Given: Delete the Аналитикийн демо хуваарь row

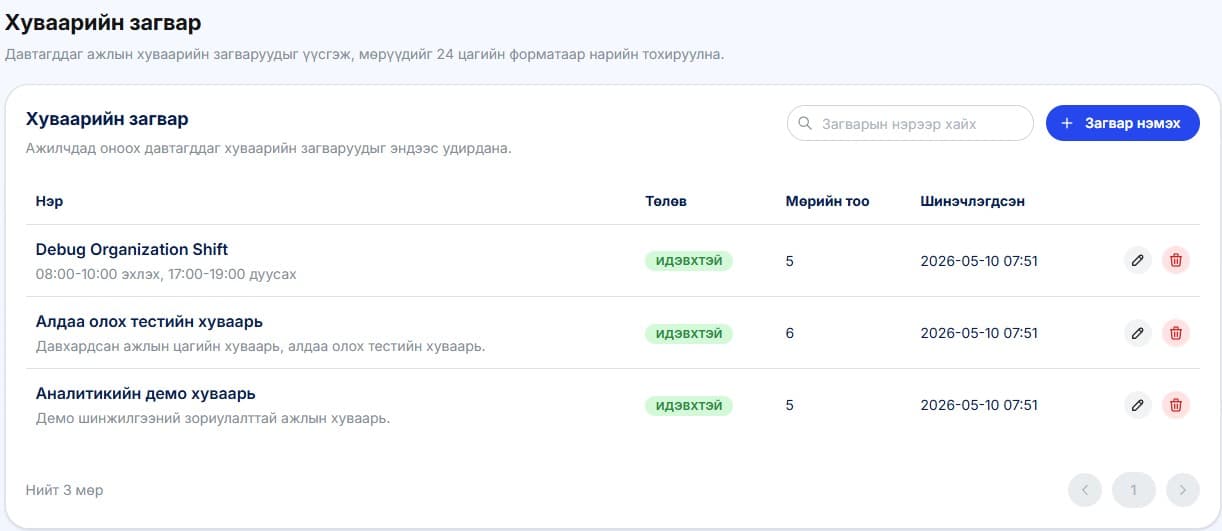Looking at the screenshot, I should tap(1176, 405).
